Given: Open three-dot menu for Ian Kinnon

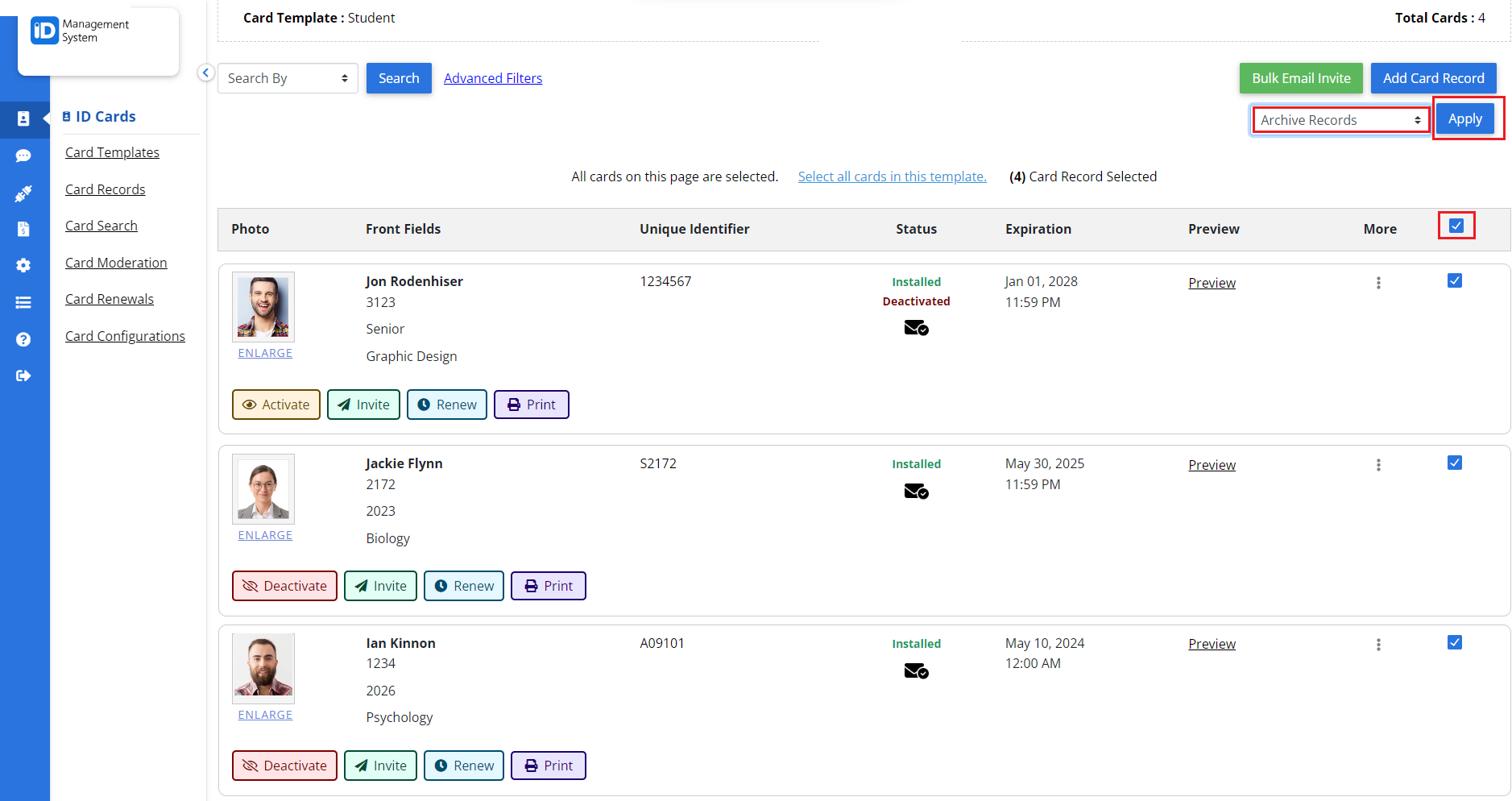Looking at the screenshot, I should click(x=1378, y=645).
